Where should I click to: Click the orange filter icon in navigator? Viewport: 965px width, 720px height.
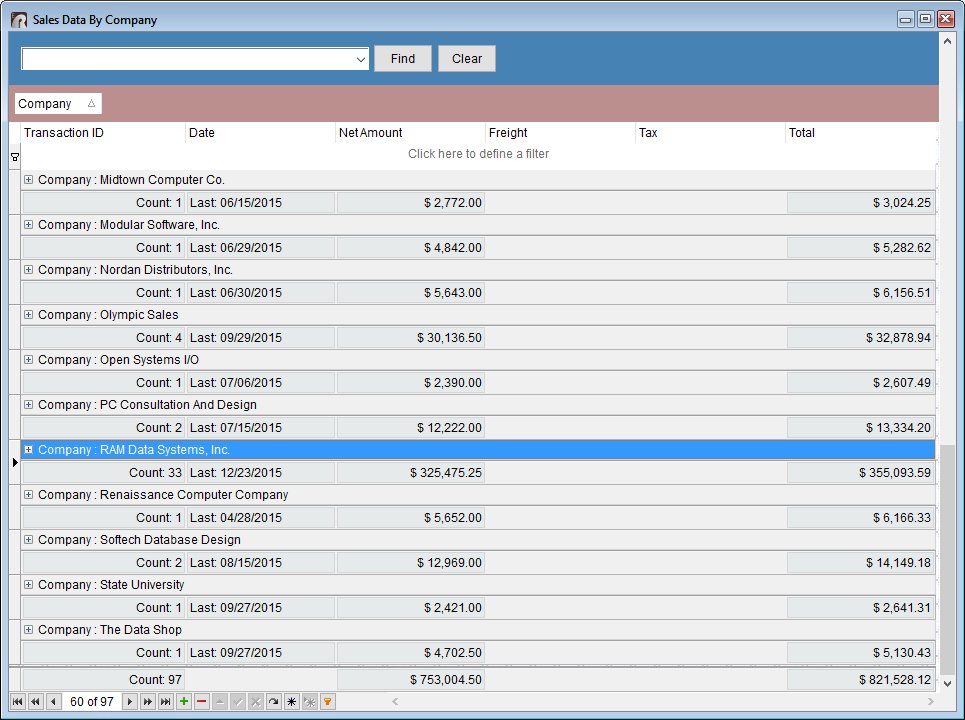pos(327,702)
